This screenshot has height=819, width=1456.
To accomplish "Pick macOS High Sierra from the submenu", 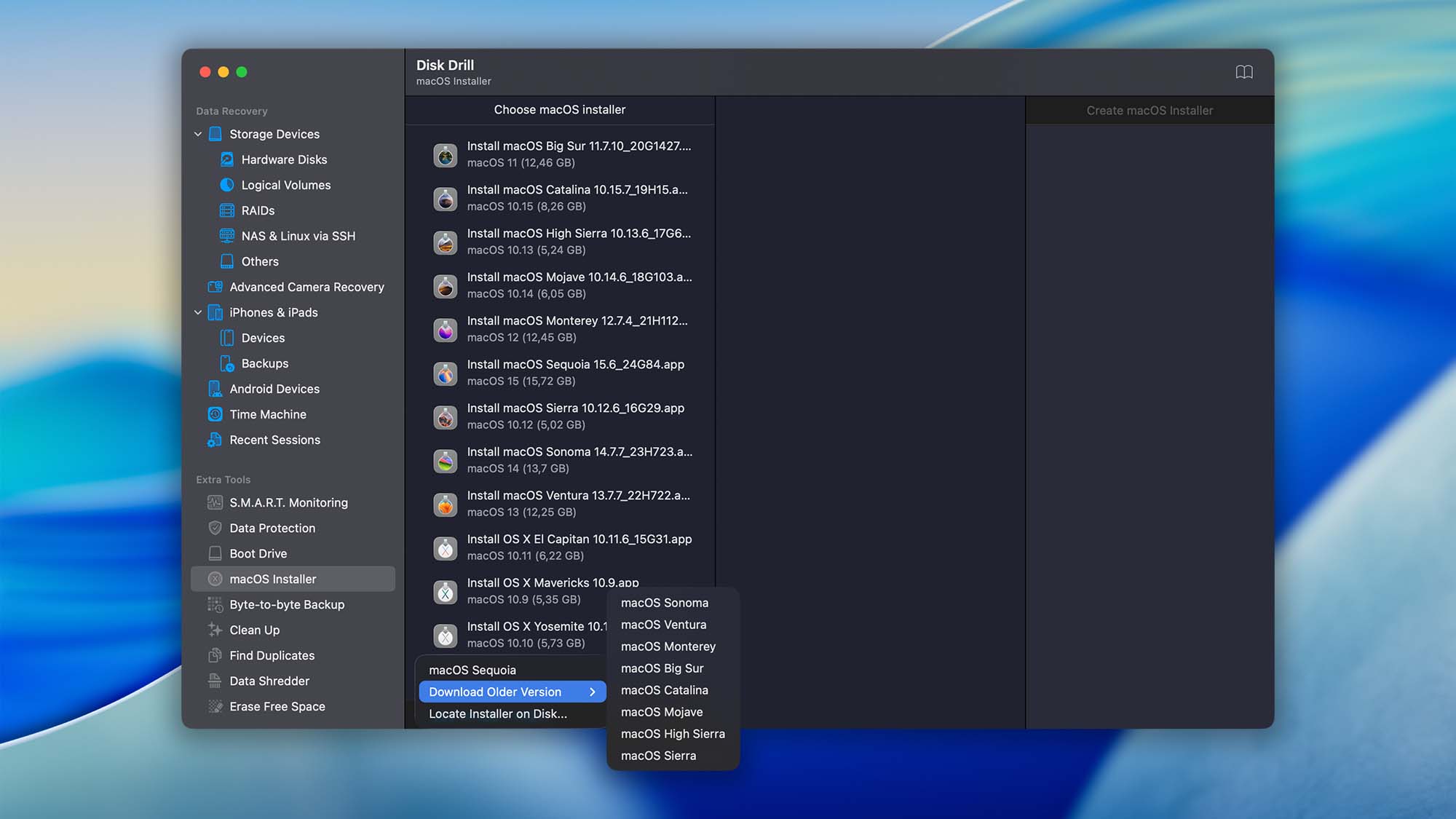I will pos(673,734).
